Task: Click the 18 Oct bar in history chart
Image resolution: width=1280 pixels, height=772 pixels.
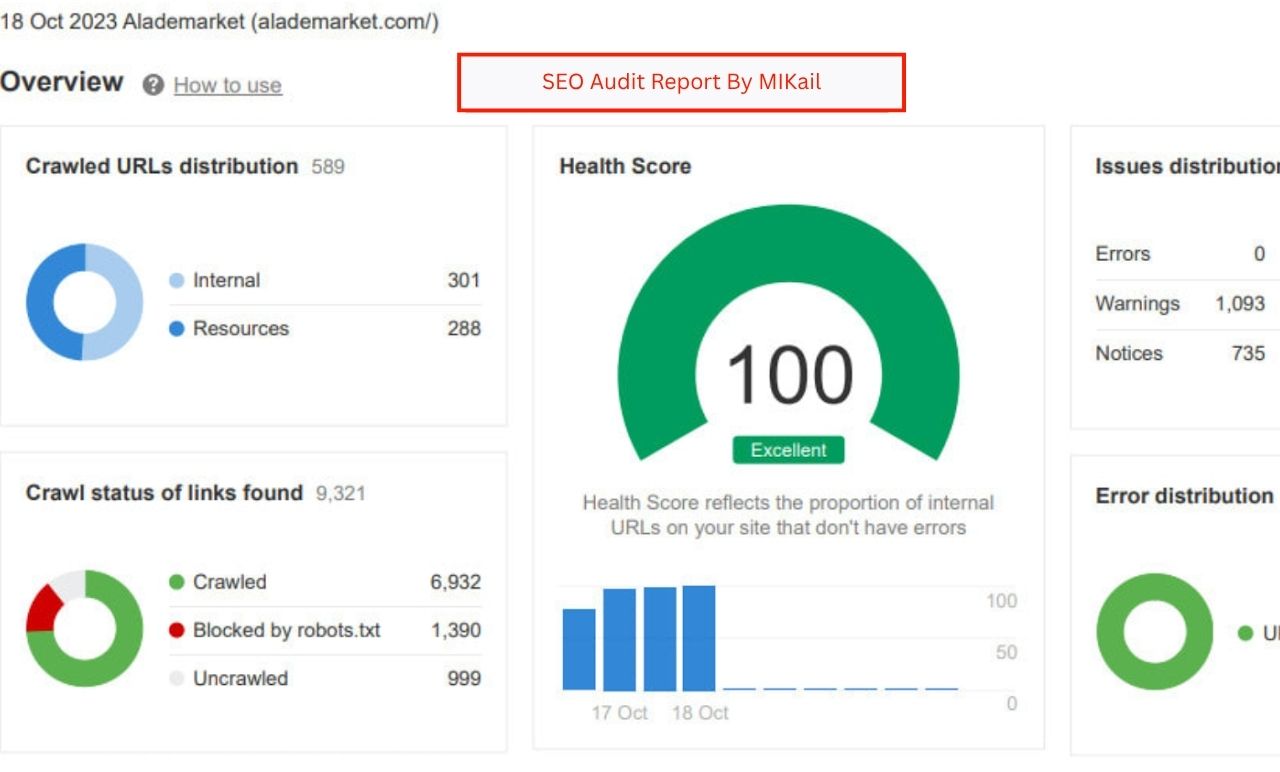Action: (699, 638)
